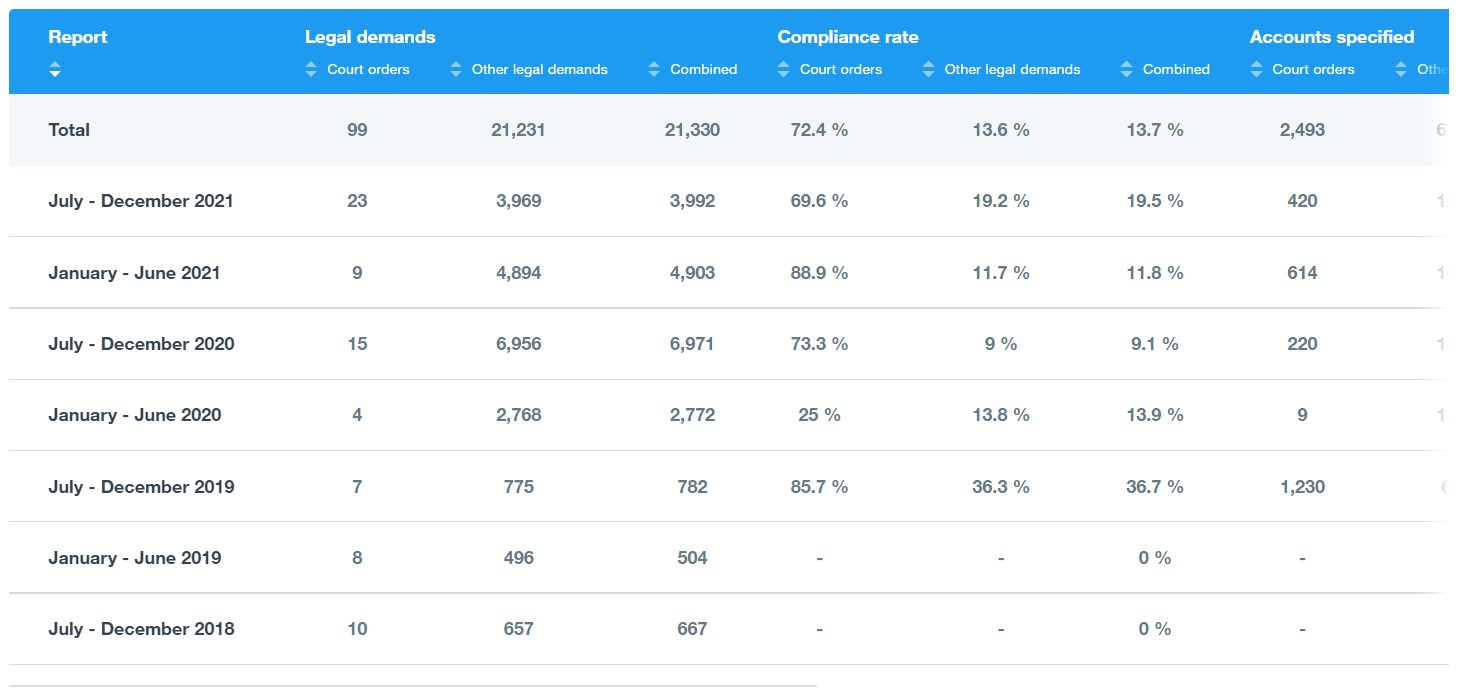Click sort icon beside Compliance rate Combined
Screen dimensions: 1469x695
[x=1127, y=69]
